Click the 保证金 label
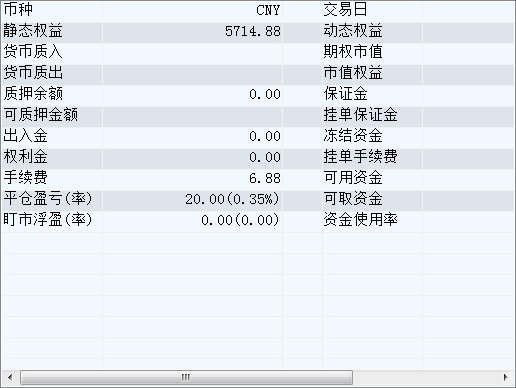516x388 pixels. pyautogui.click(x=345, y=94)
